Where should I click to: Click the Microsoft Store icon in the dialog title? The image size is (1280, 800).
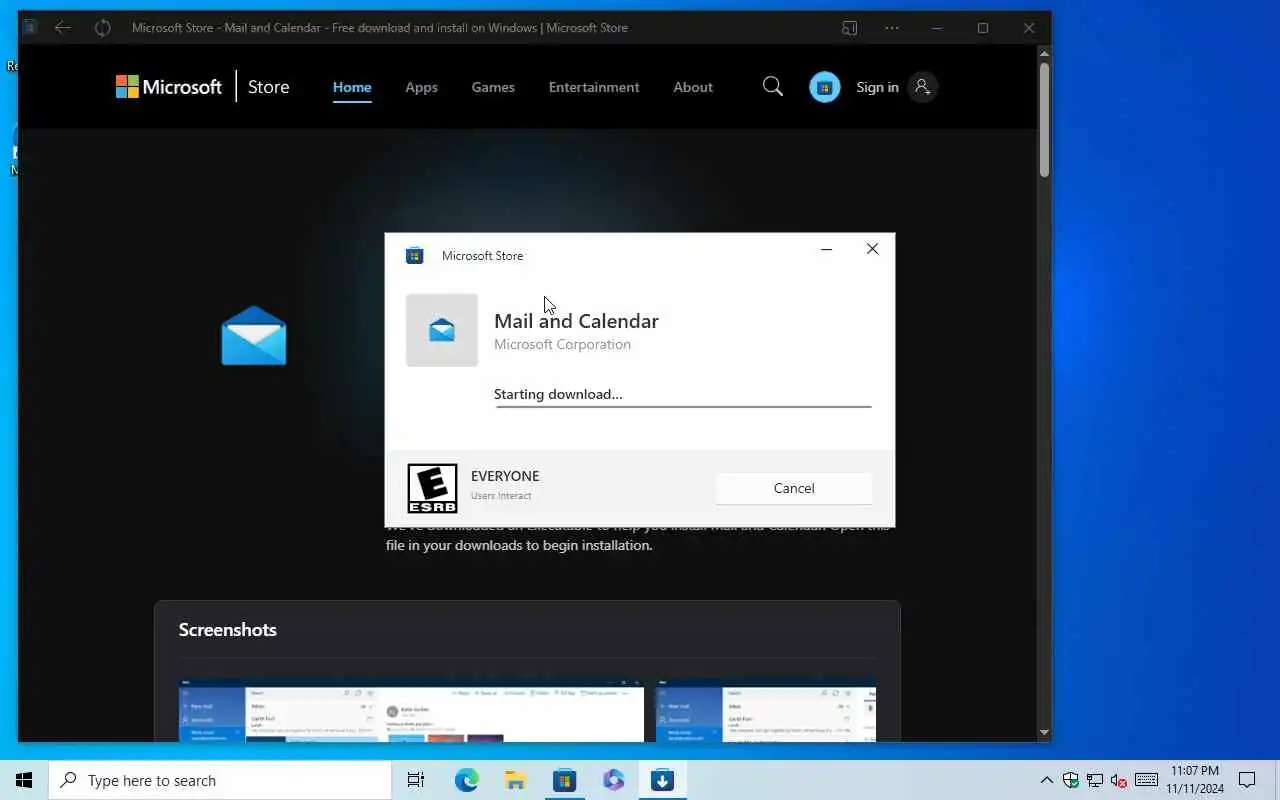414,256
